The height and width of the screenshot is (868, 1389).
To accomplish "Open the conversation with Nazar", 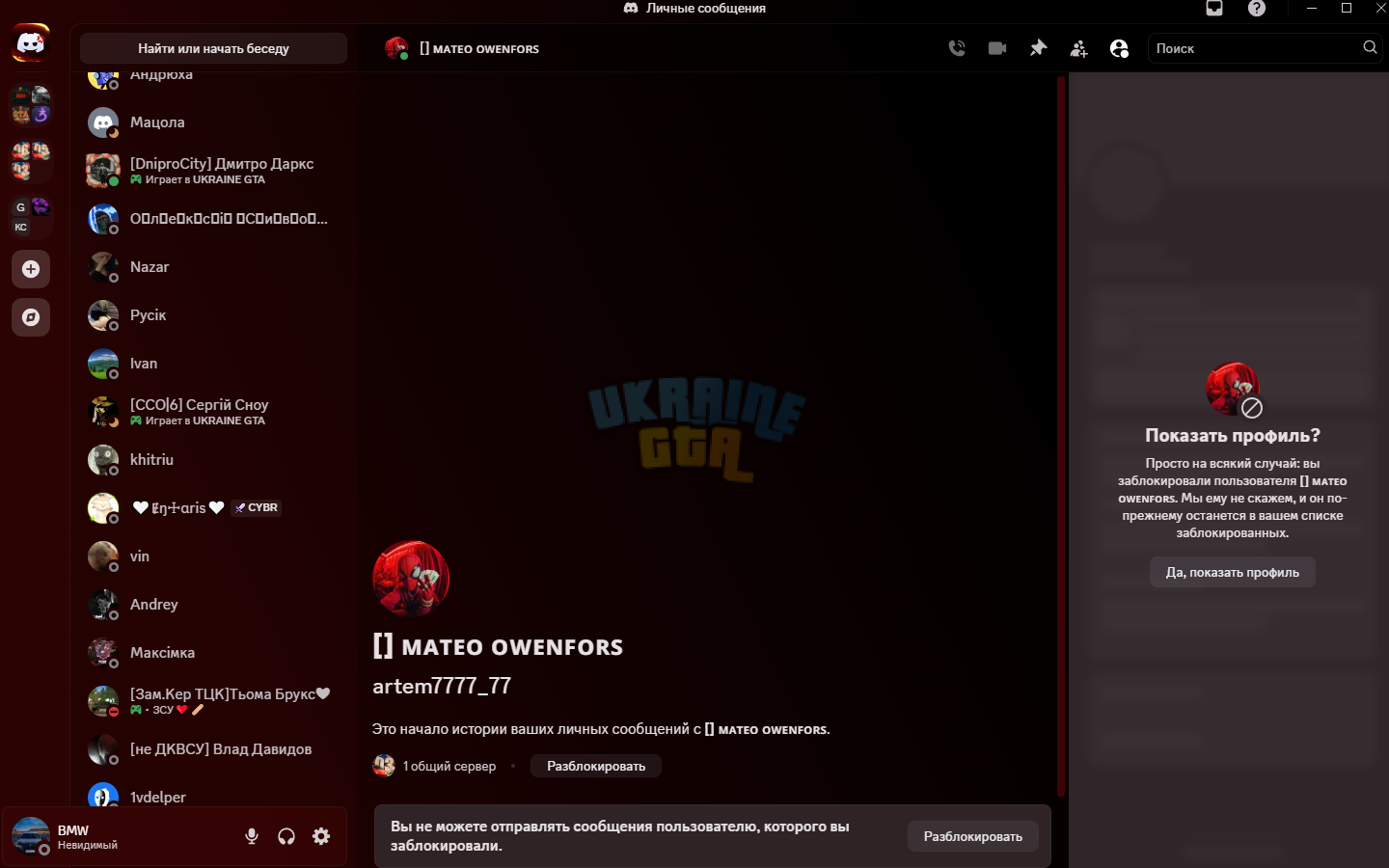I will [212, 267].
